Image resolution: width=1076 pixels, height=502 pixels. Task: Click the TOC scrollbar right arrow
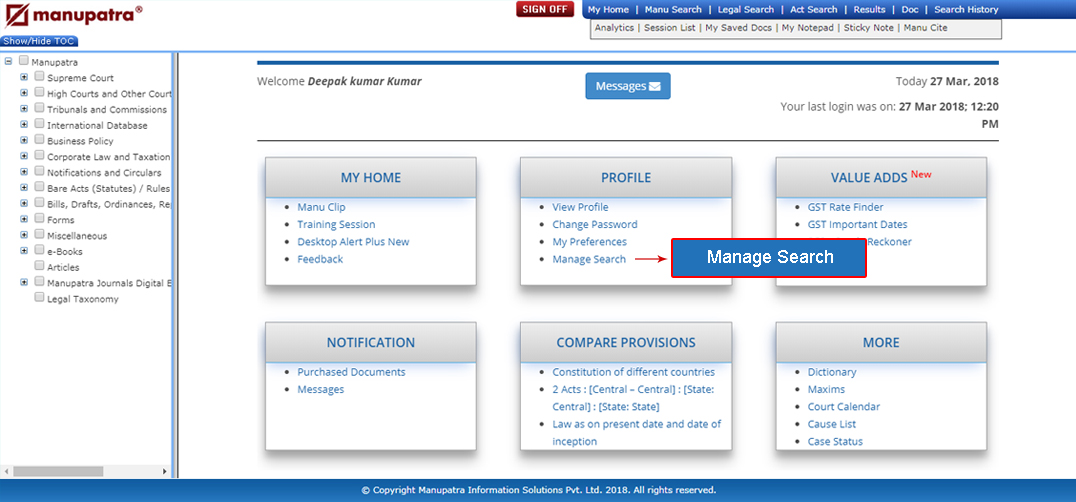point(164,472)
